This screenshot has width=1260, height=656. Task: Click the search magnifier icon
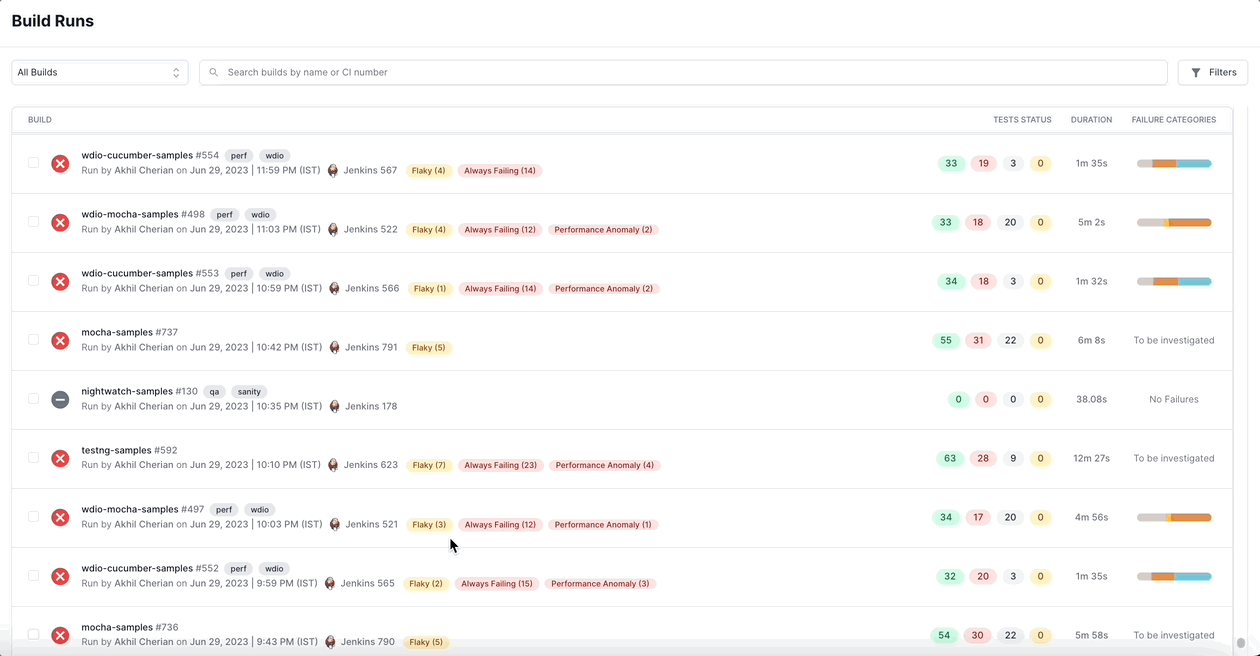coord(214,73)
